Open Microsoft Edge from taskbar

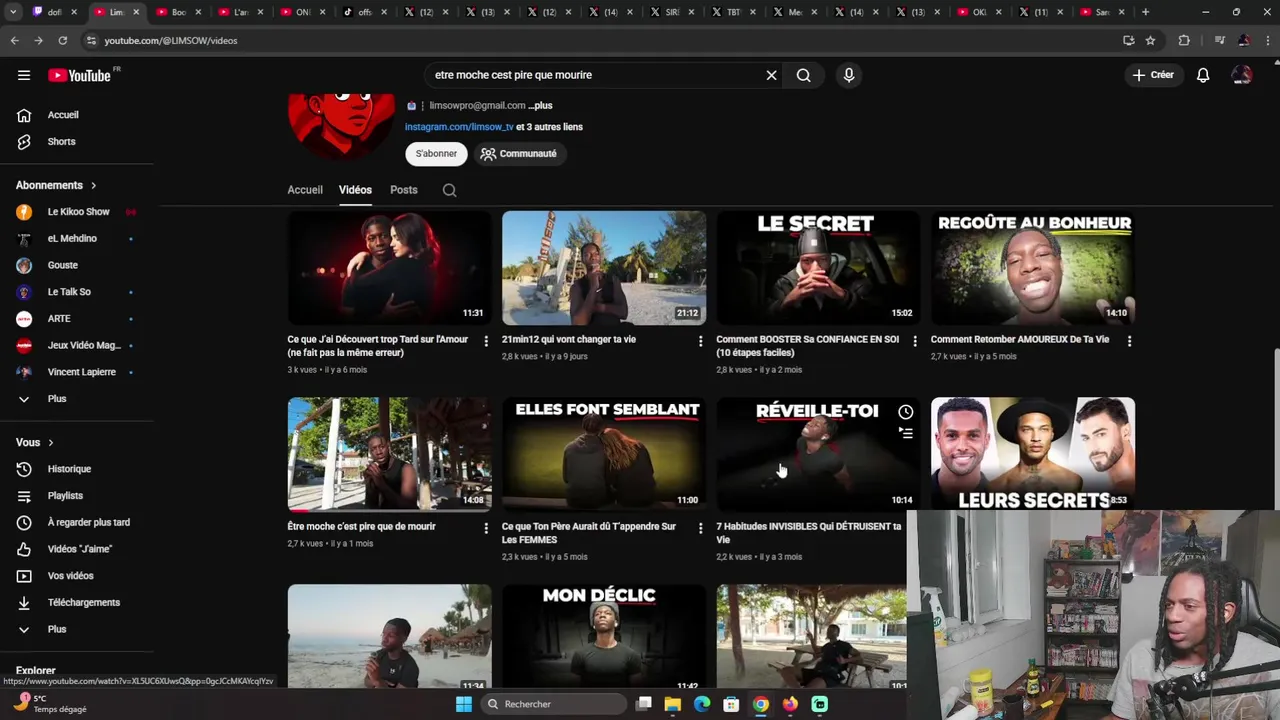[x=702, y=704]
